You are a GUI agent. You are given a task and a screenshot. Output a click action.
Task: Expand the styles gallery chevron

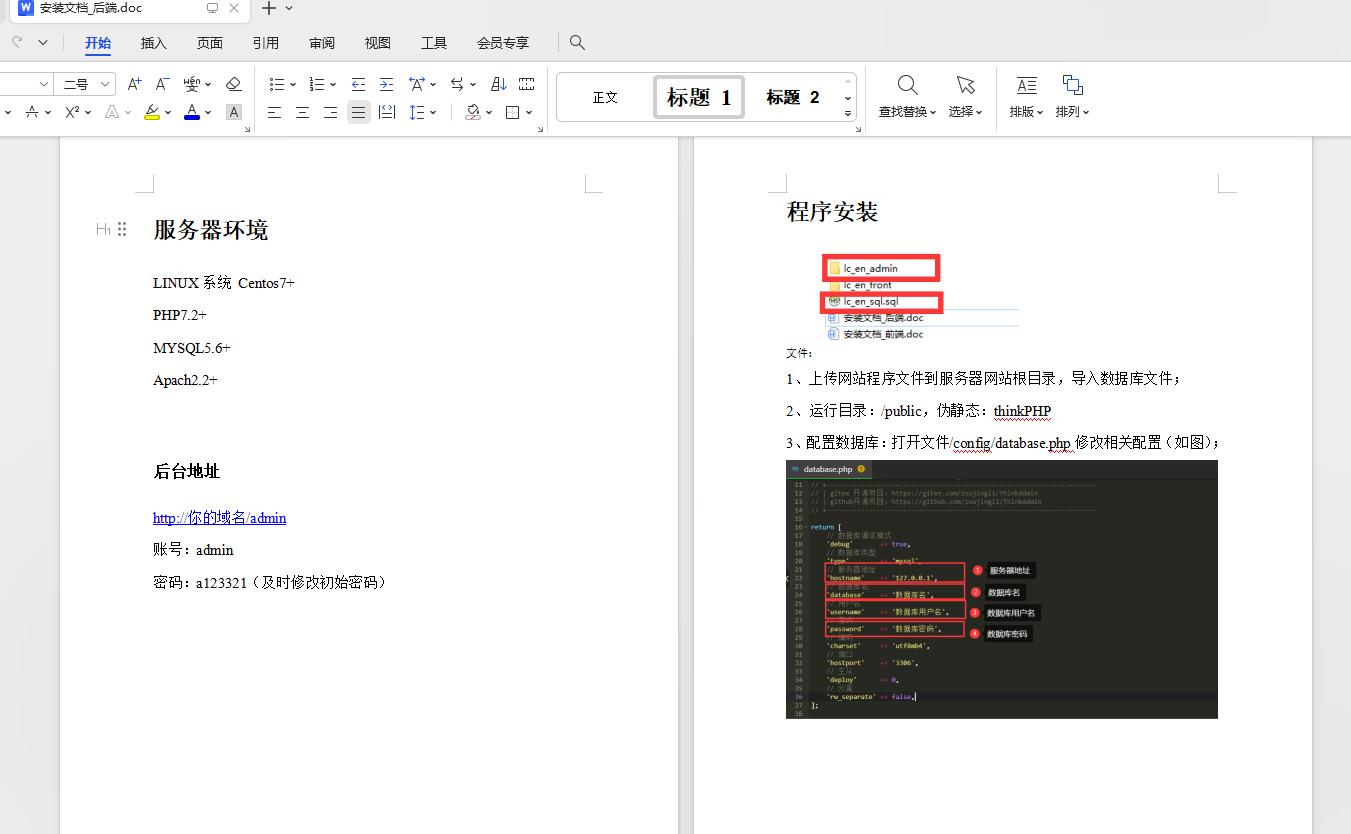(x=847, y=113)
